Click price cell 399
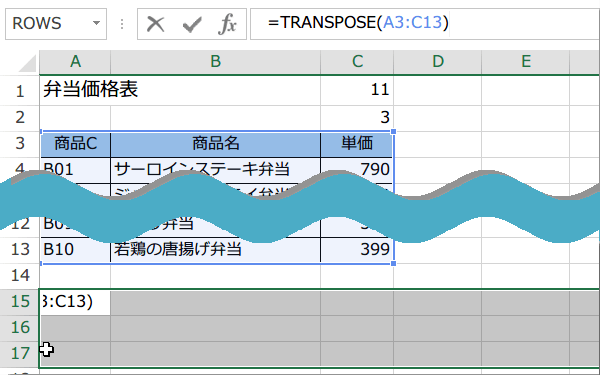Viewport: 600px width, 375px height. [357, 250]
